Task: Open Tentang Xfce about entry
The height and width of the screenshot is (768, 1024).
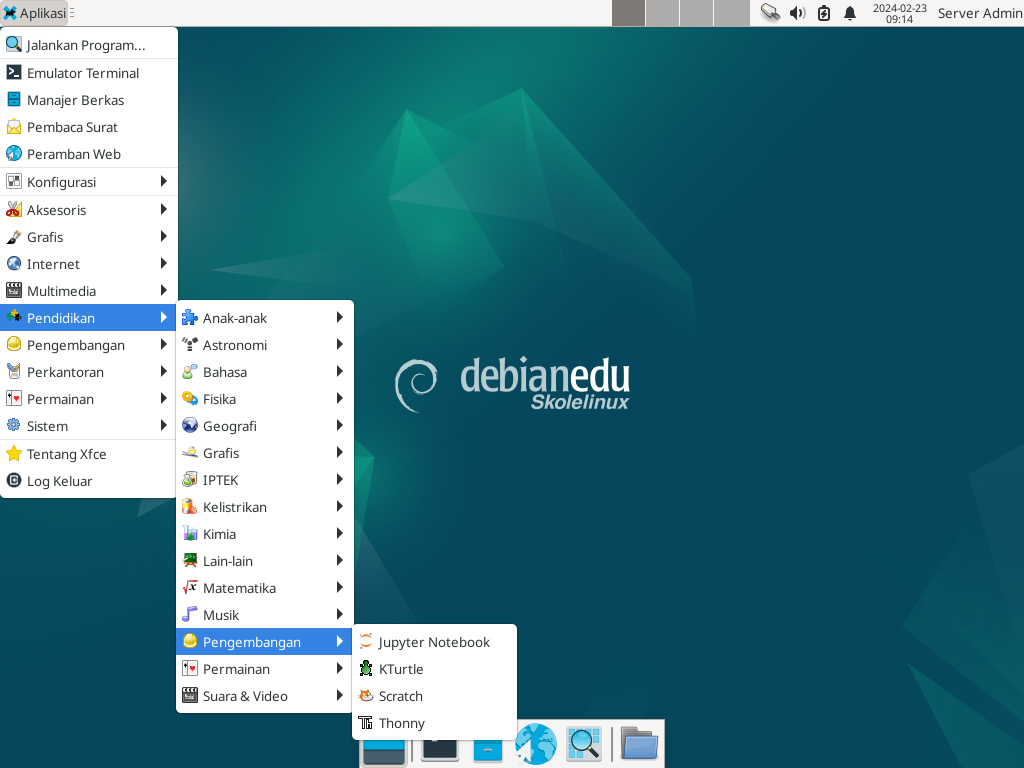Action: tap(89, 454)
